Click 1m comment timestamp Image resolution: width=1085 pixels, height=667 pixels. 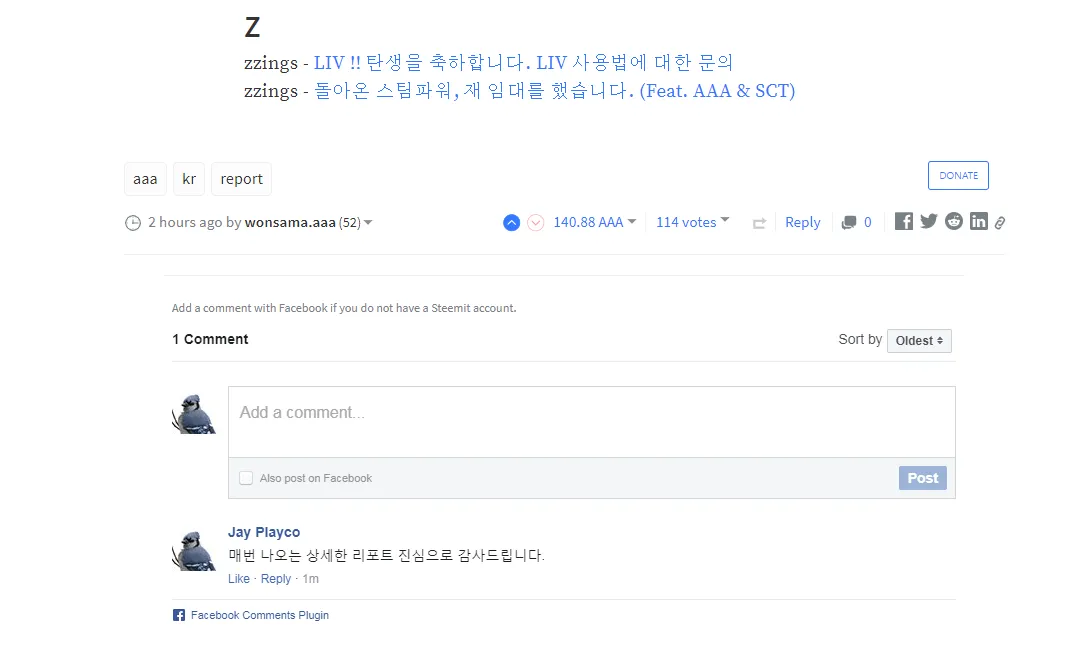coord(311,578)
